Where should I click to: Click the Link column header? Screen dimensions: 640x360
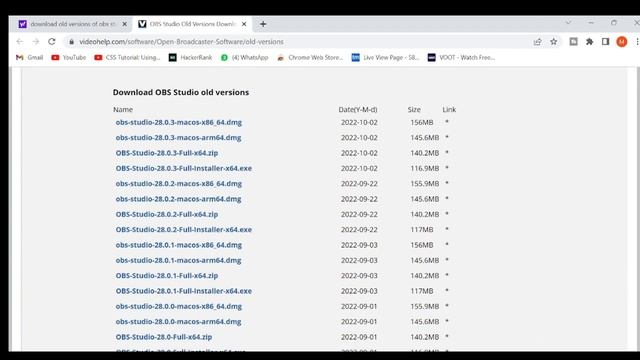(449, 109)
